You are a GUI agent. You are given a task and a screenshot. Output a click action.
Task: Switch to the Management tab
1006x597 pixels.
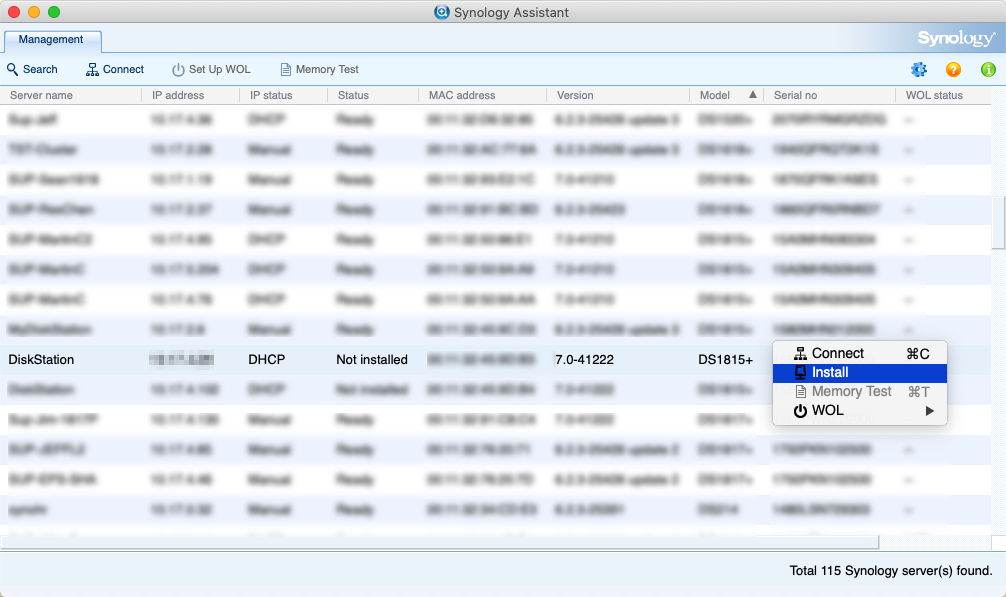pos(52,40)
